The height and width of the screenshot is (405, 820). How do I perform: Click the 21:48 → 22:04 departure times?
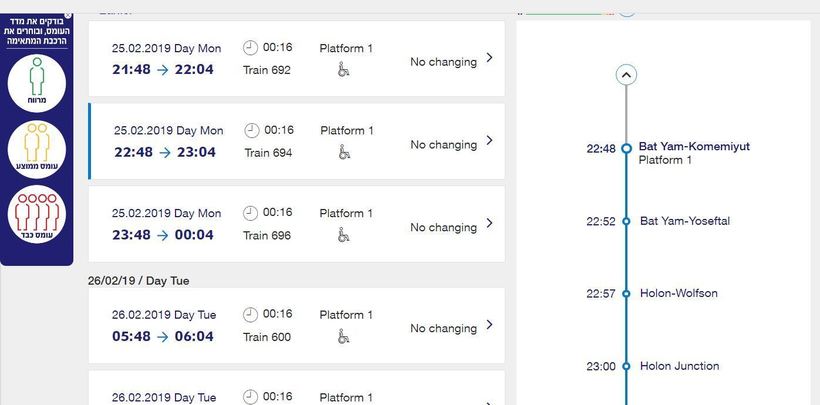point(163,69)
